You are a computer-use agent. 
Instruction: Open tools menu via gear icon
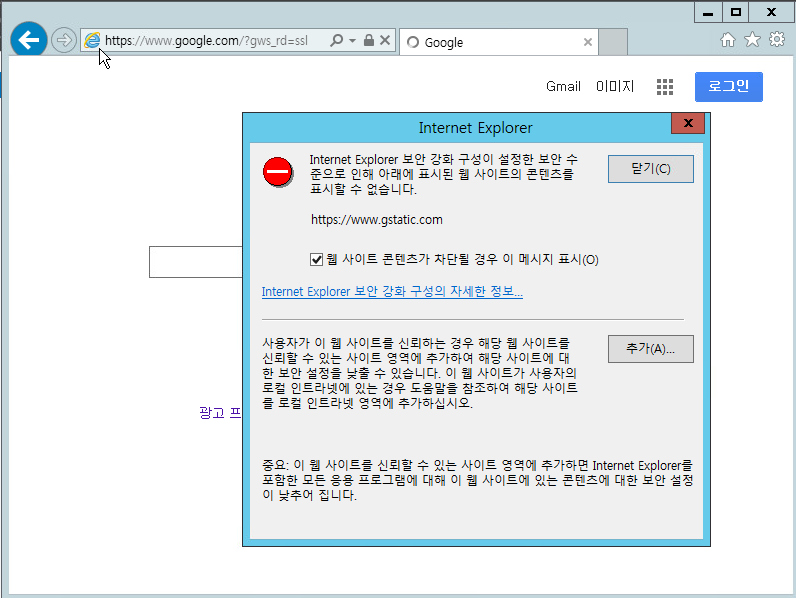pos(777,39)
